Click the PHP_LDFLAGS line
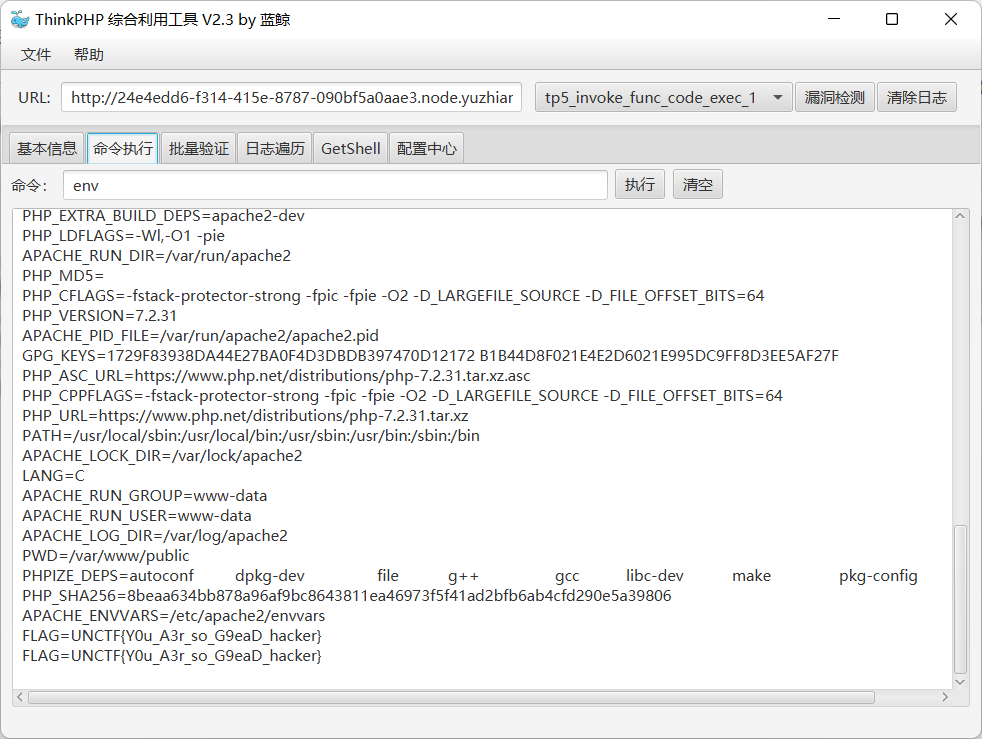Viewport: 982px width, 739px height. tap(123, 235)
